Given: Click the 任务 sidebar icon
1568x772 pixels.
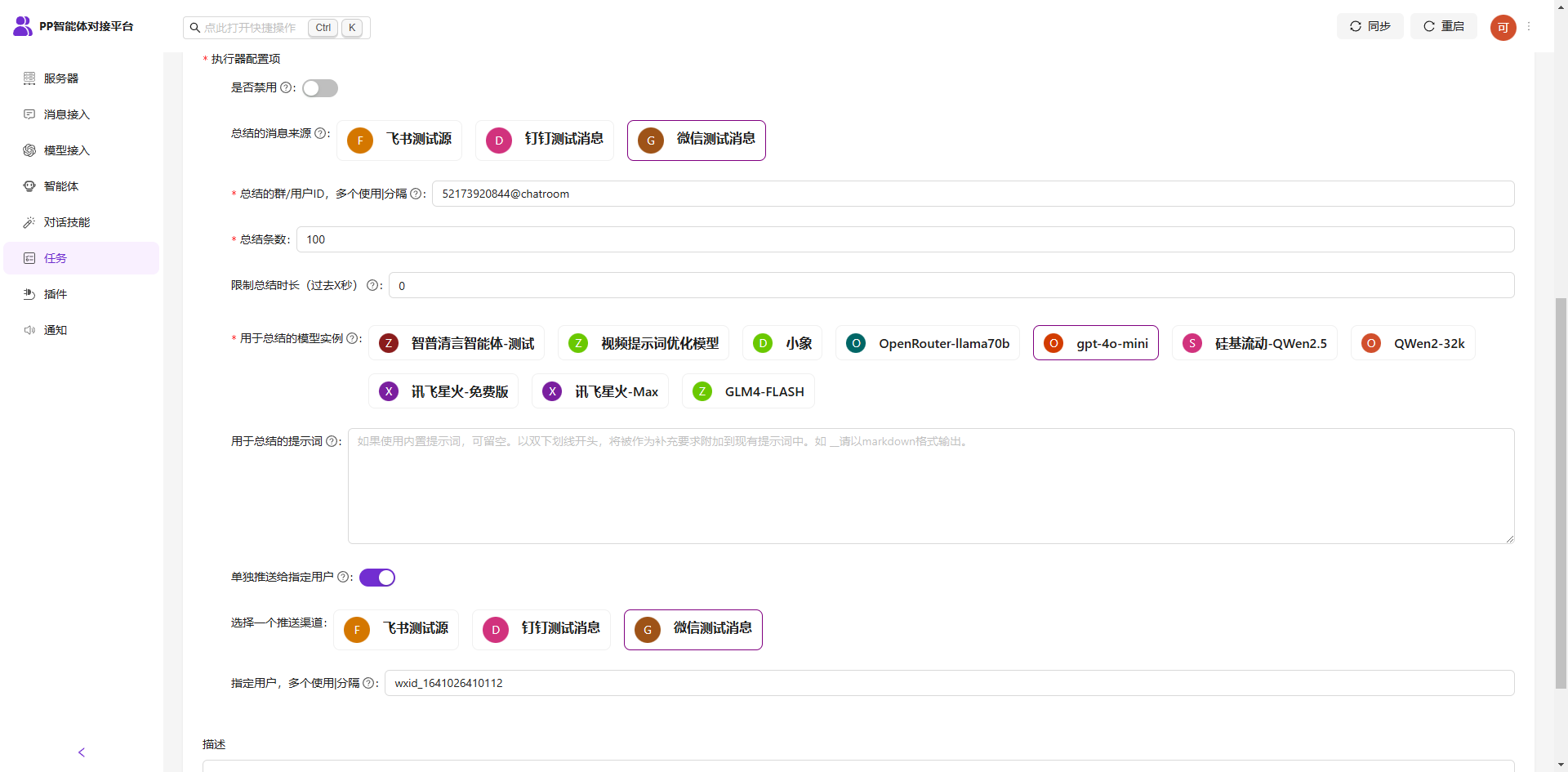Looking at the screenshot, I should pyautogui.click(x=29, y=258).
